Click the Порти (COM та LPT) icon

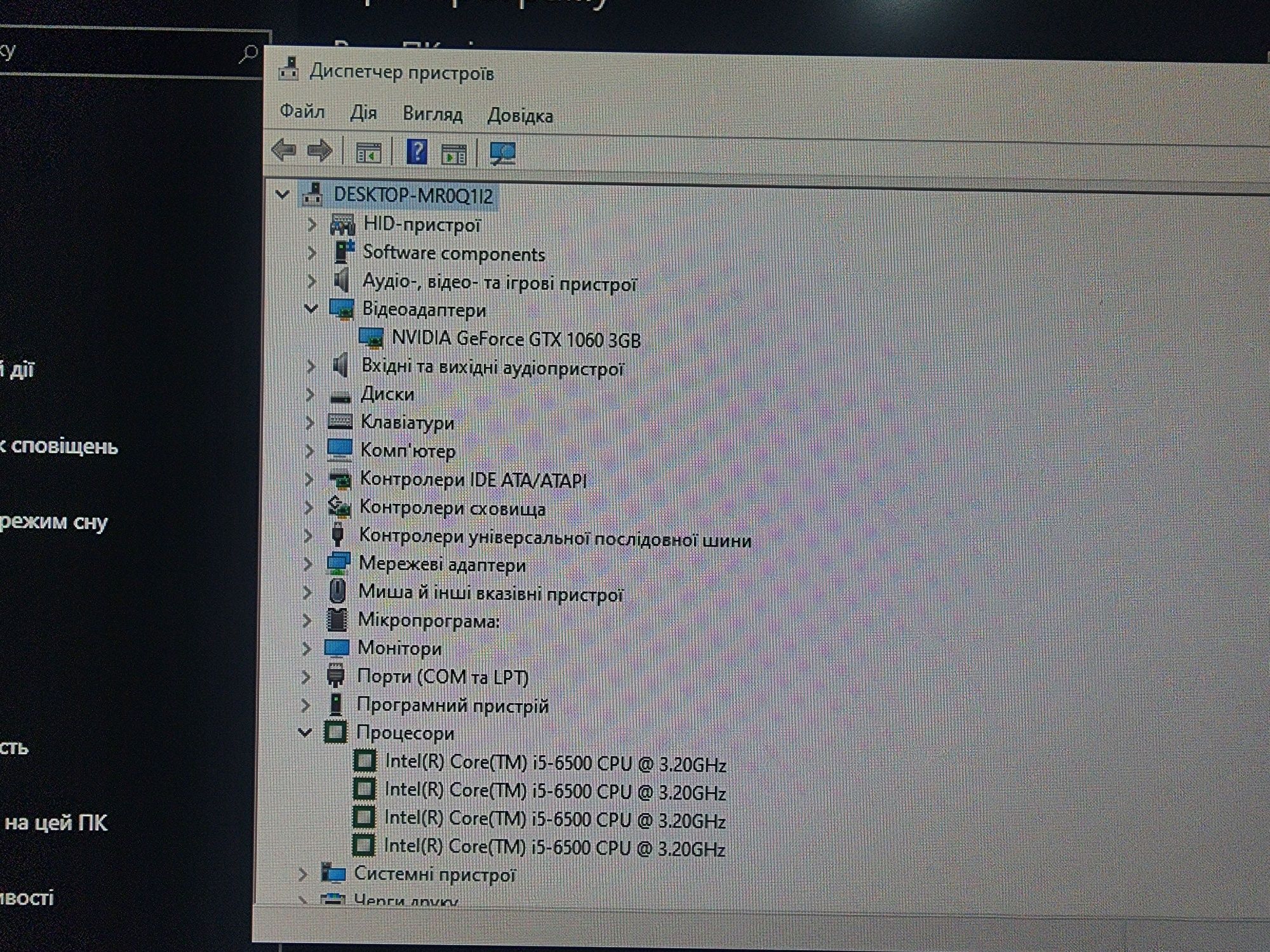click(335, 675)
